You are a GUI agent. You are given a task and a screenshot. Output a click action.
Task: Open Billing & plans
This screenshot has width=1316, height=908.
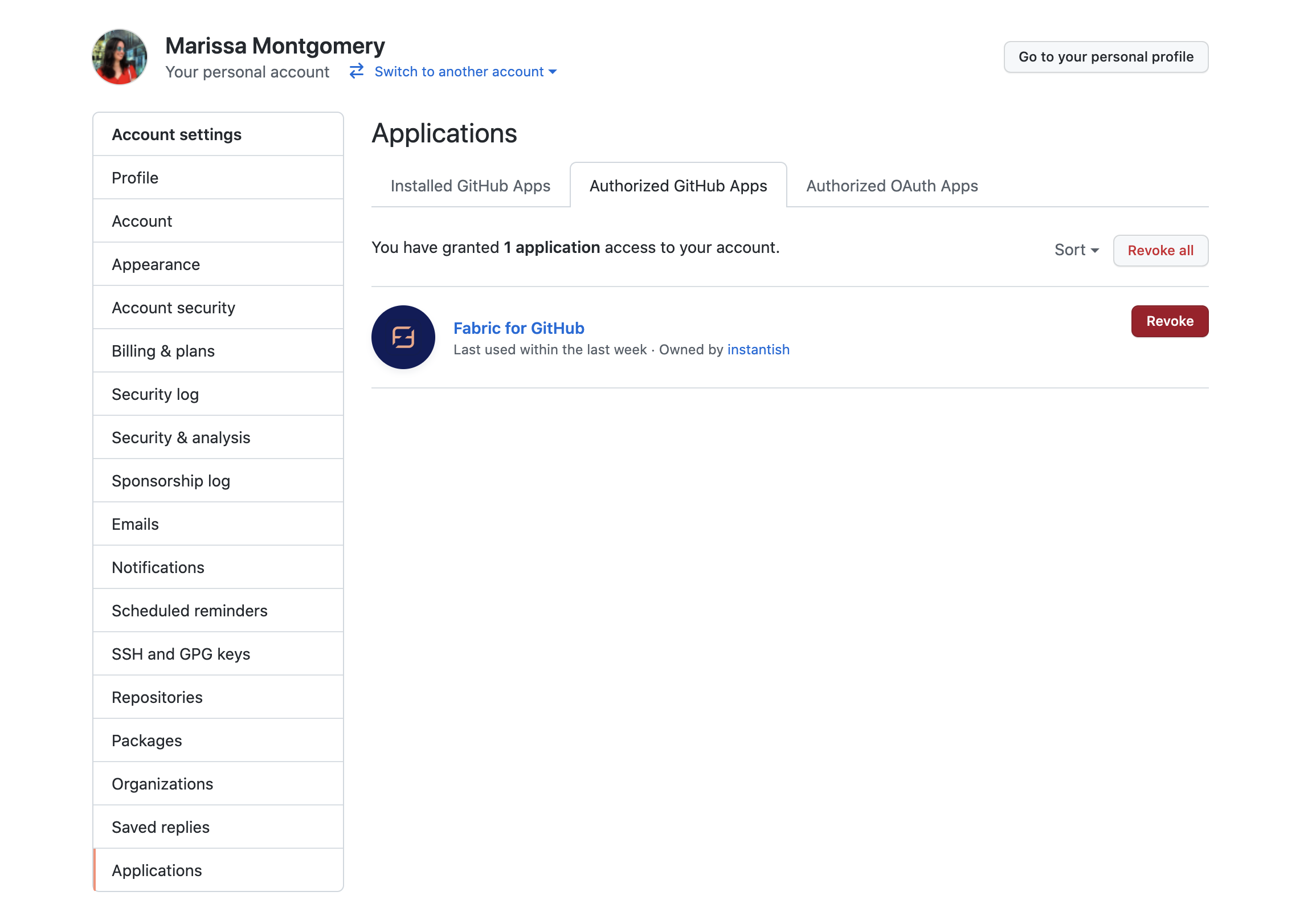click(x=218, y=351)
